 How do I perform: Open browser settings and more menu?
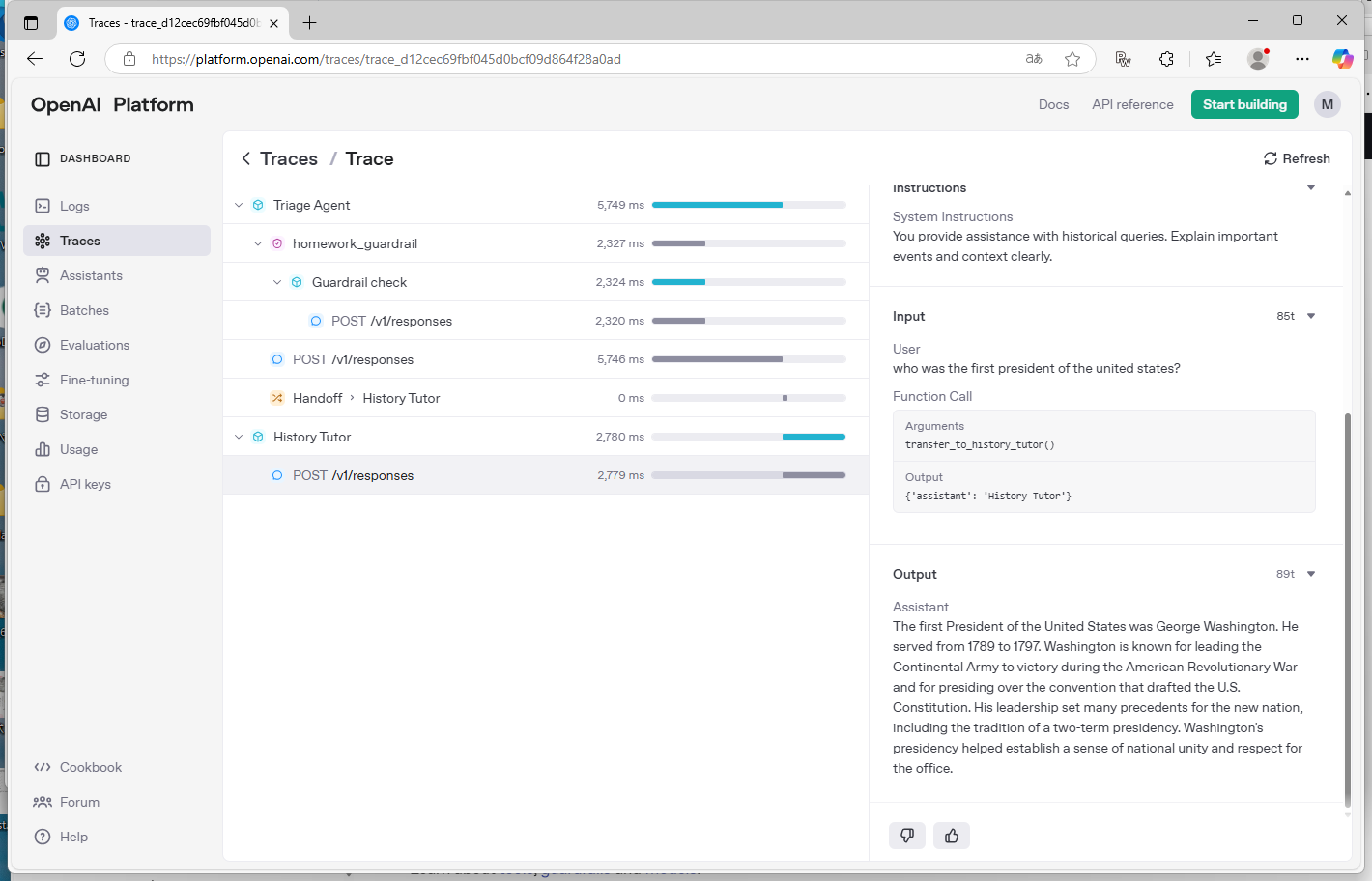tap(1302, 59)
